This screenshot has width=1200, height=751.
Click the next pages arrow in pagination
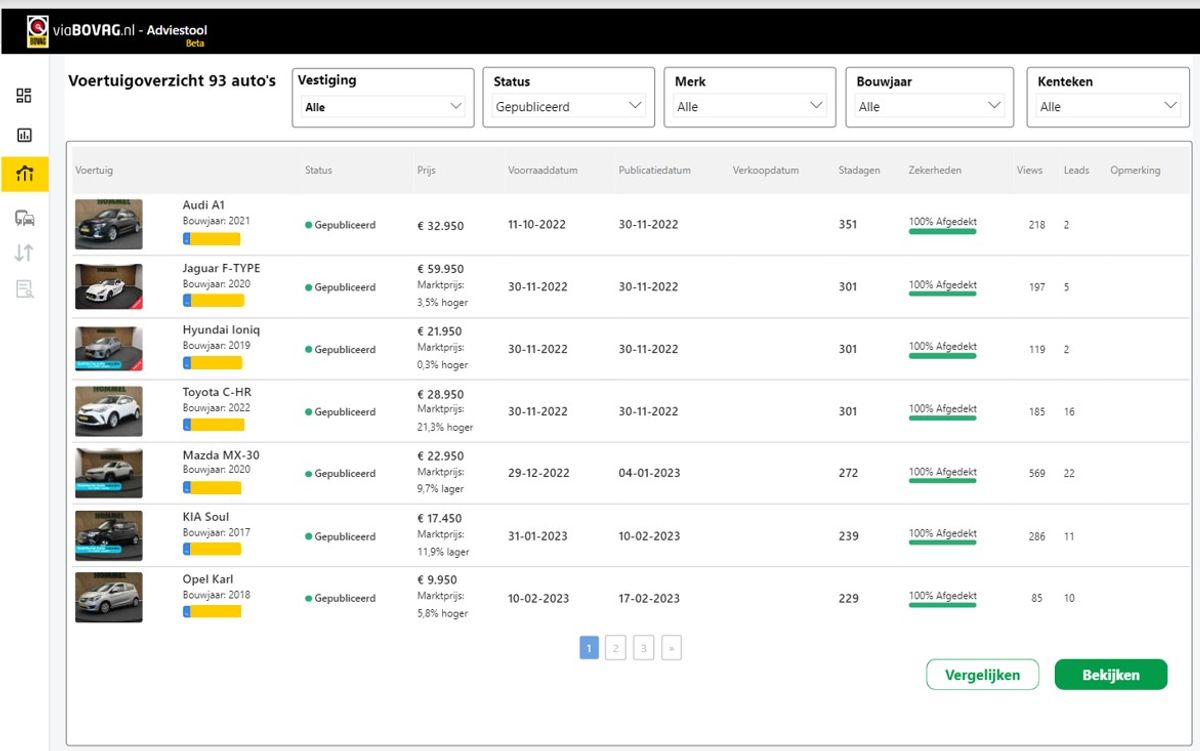(x=671, y=649)
